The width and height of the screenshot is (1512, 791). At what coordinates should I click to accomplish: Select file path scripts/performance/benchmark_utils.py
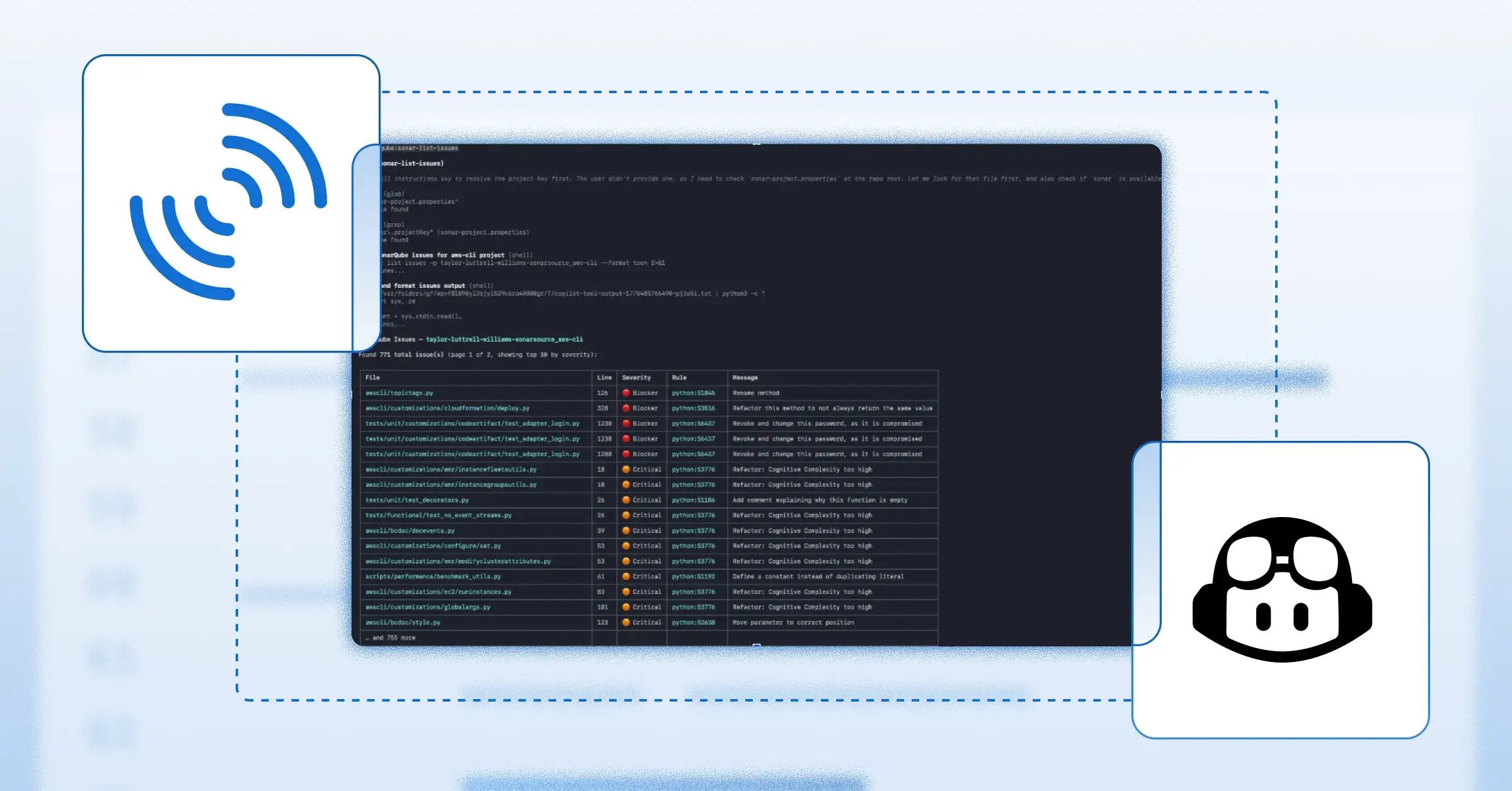(x=433, y=576)
